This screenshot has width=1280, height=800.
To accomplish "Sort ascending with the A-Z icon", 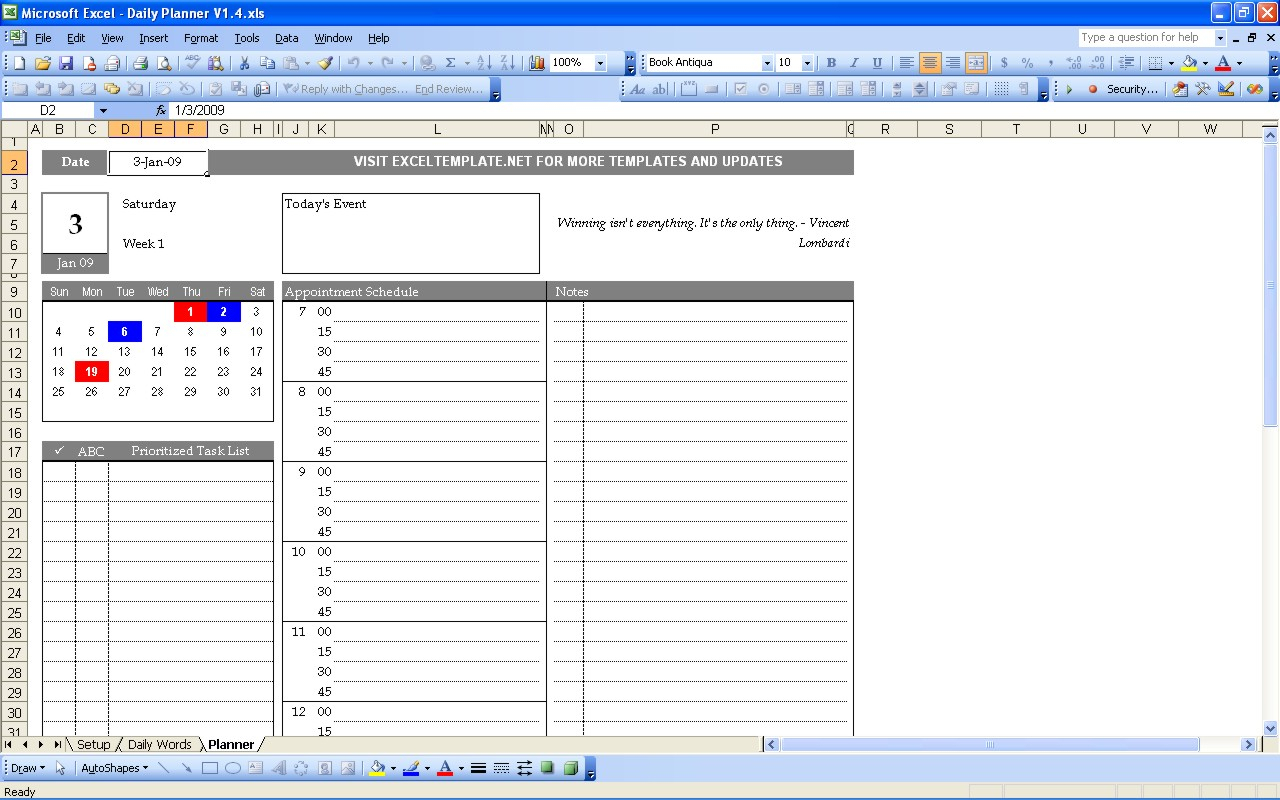I will pyautogui.click(x=485, y=63).
